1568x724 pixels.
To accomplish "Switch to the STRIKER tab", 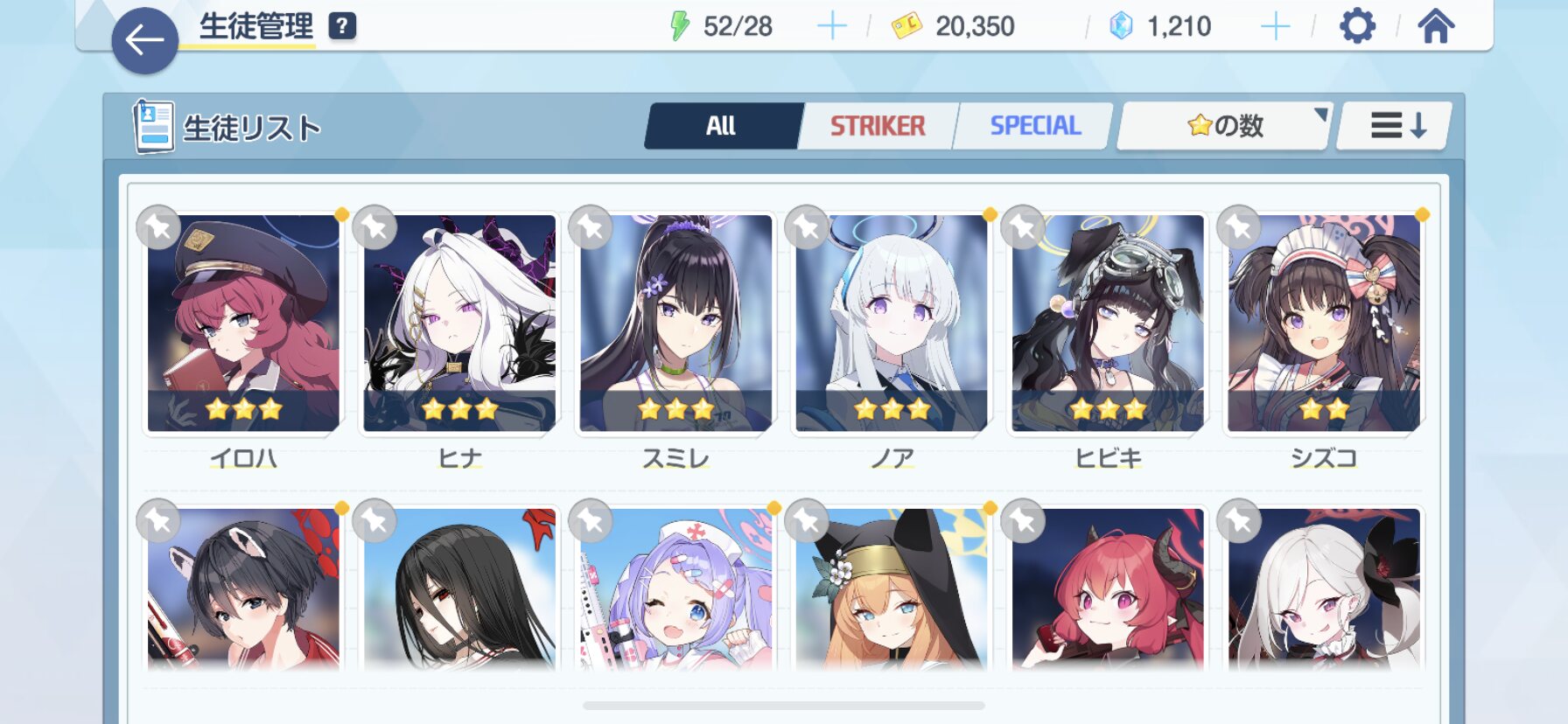I will point(878,126).
